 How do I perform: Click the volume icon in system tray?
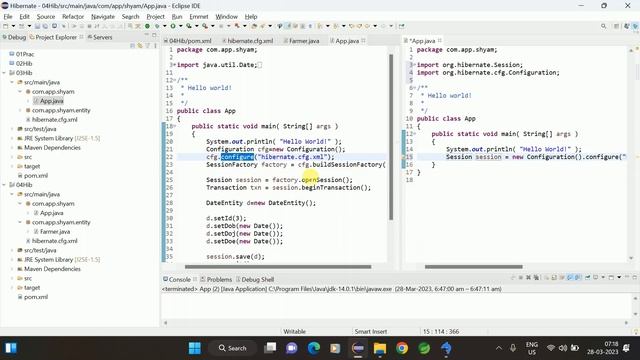pos(562,348)
